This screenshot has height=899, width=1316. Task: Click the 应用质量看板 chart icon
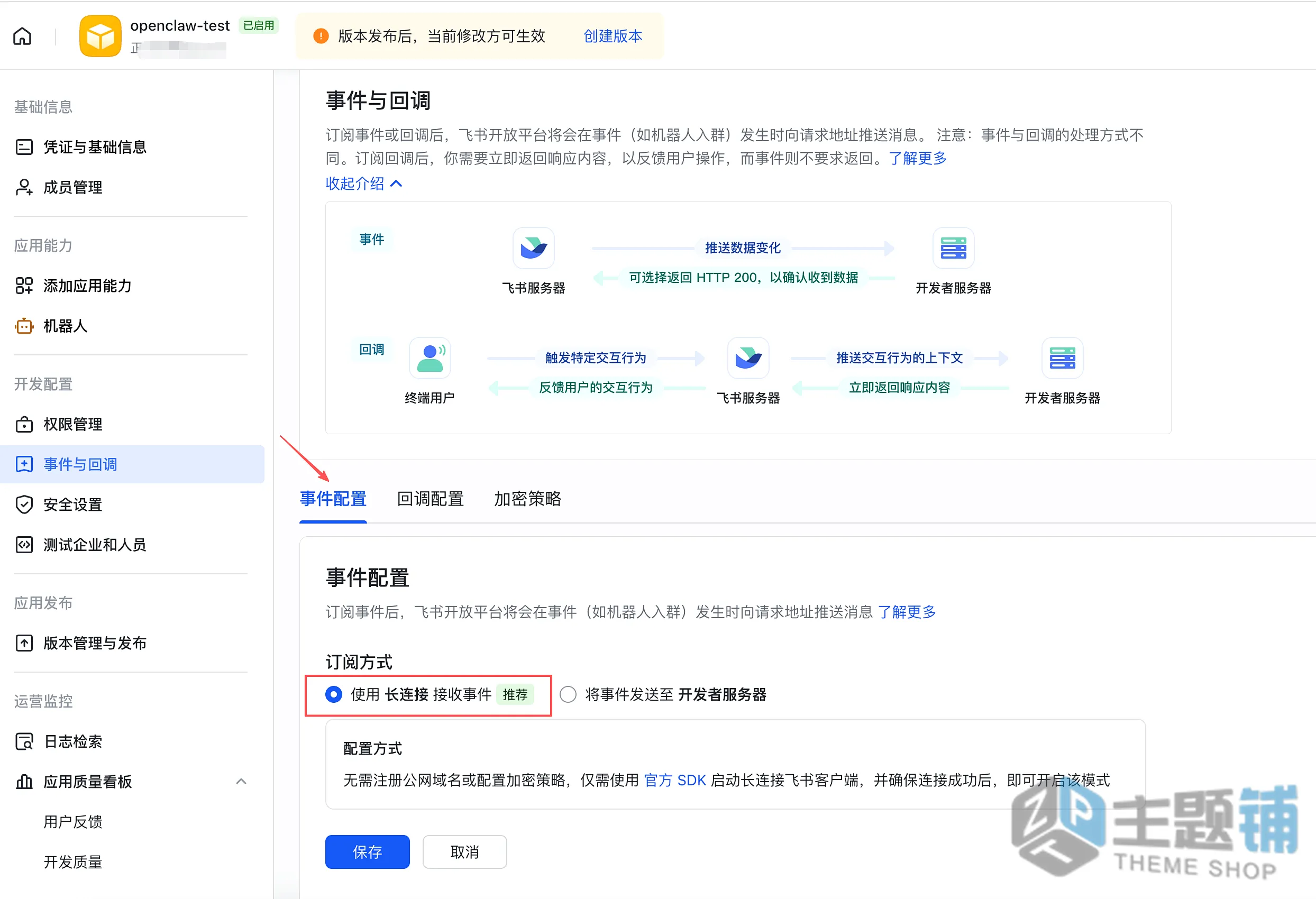point(24,782)
